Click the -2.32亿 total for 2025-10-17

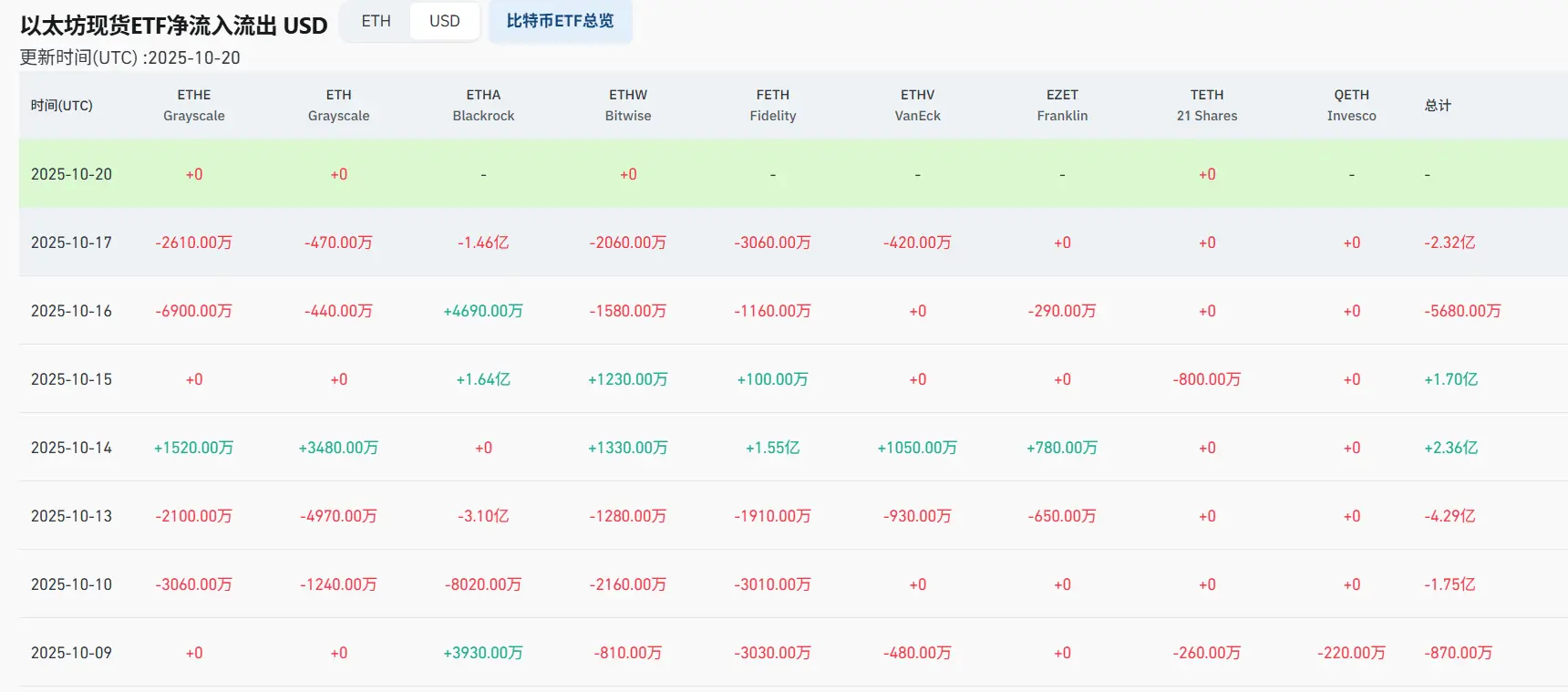[x=1449, y=243]
